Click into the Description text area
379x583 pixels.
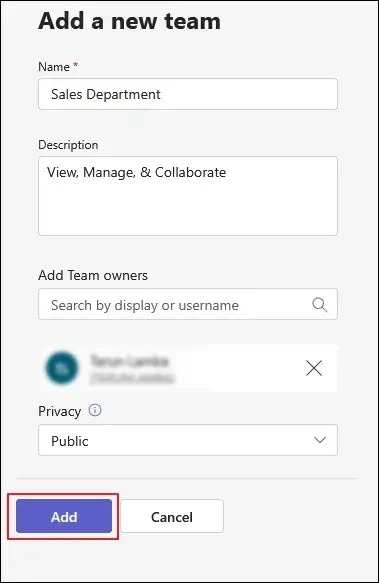(x=188, y=196)
